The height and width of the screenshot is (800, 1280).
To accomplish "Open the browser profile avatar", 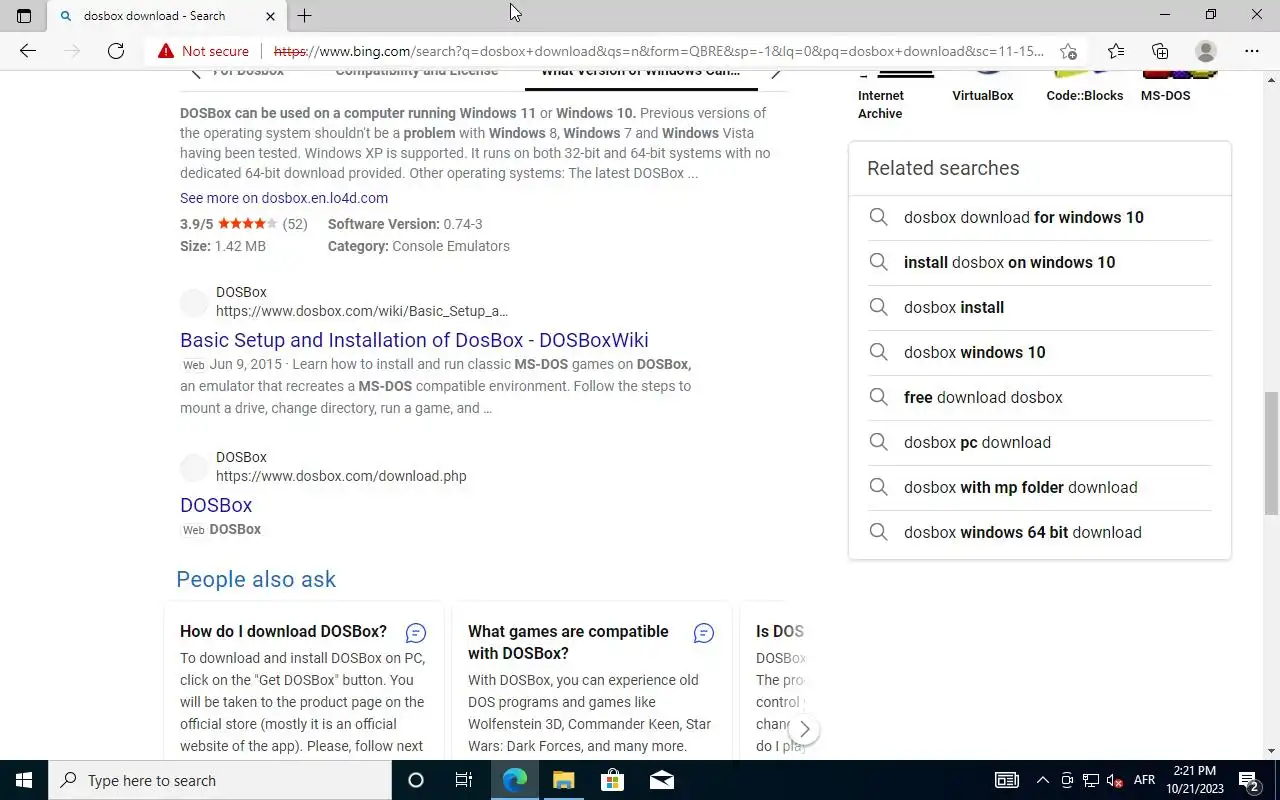I will (x=1206, y=51).
